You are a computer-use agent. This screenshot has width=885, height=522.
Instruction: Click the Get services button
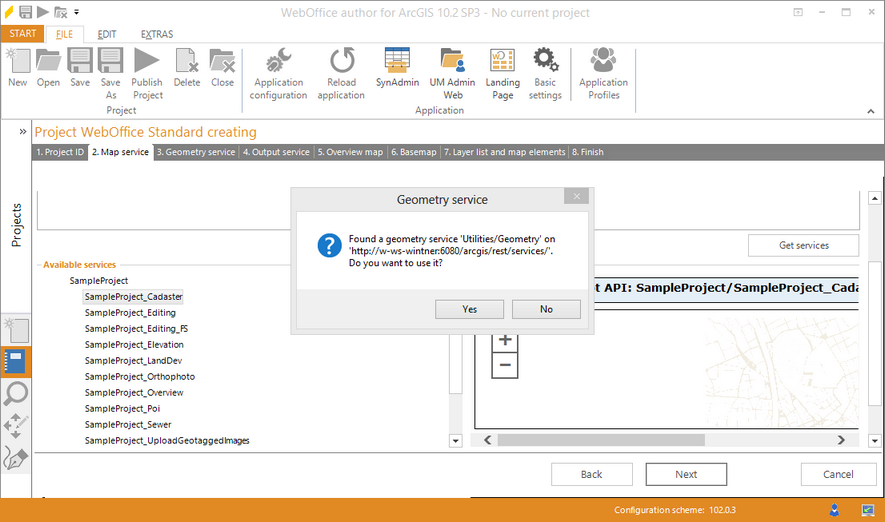click(x=804, y=245)
